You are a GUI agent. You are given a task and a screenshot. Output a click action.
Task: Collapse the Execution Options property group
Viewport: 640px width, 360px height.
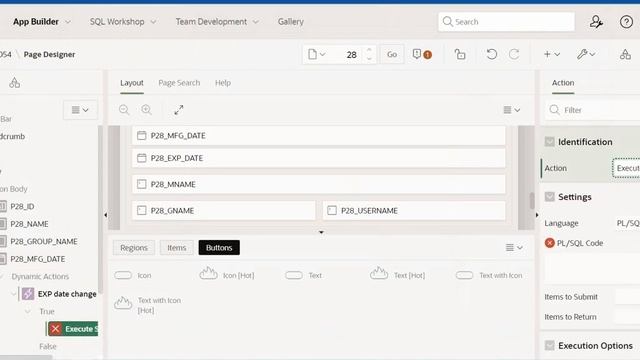549,346
